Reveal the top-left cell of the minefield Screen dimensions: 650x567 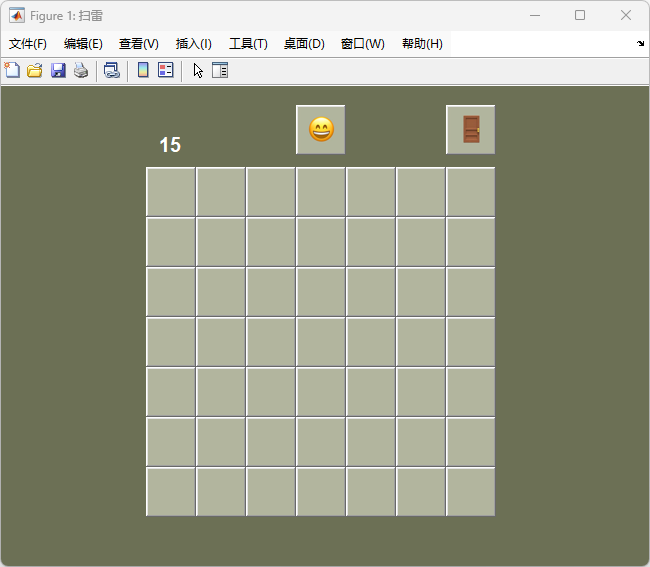click(x=170, y=191)
